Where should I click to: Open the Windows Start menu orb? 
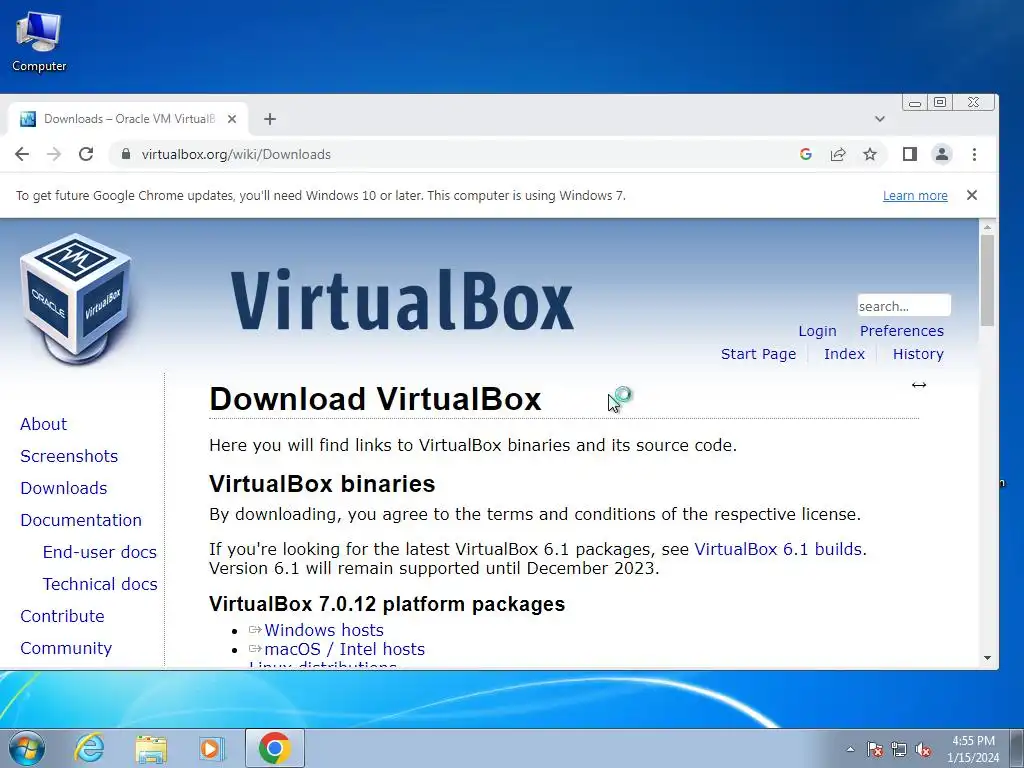coord(26,748)
